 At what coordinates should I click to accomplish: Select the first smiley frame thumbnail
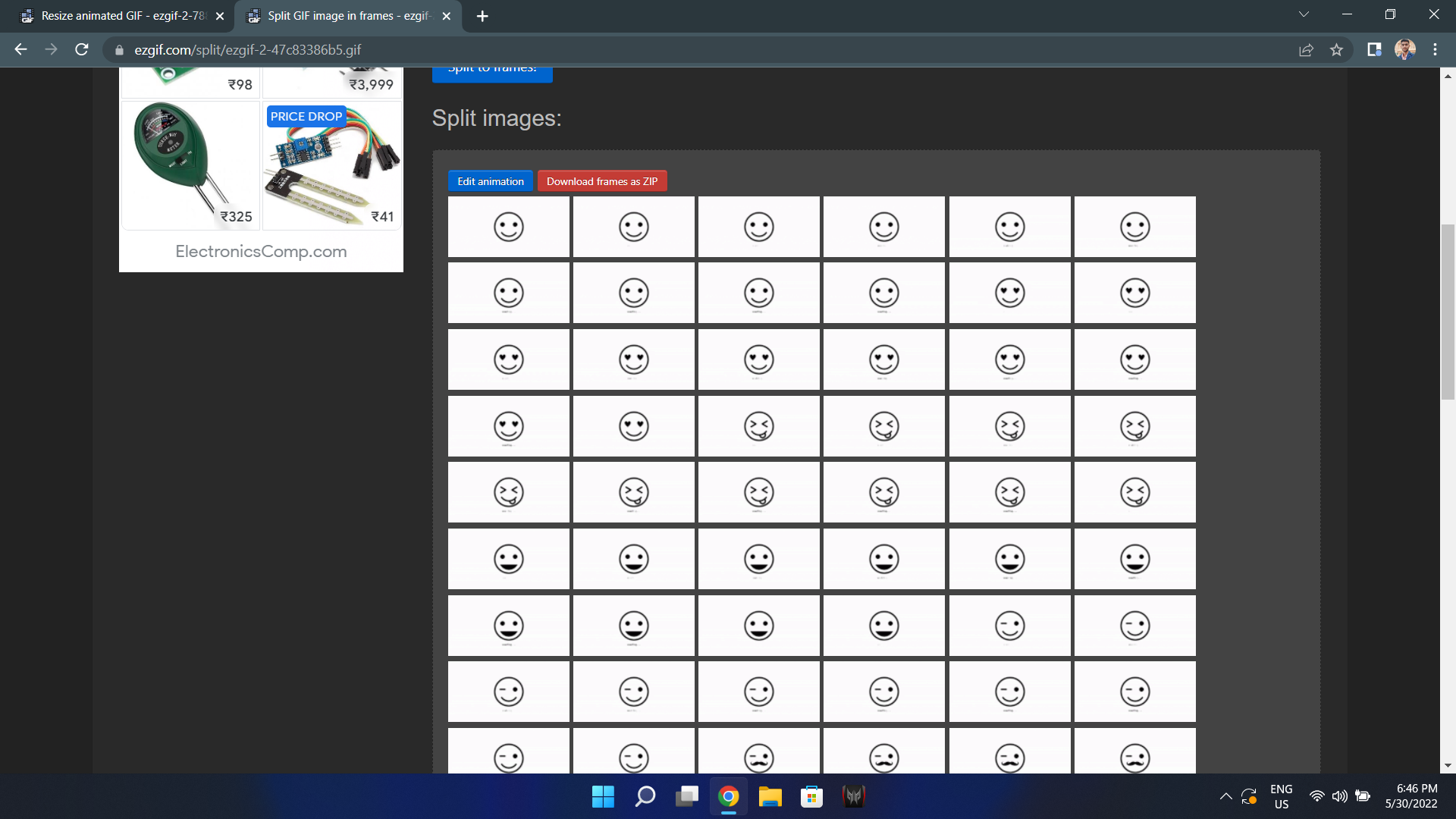pyautogui.click(x=508, y=226)
